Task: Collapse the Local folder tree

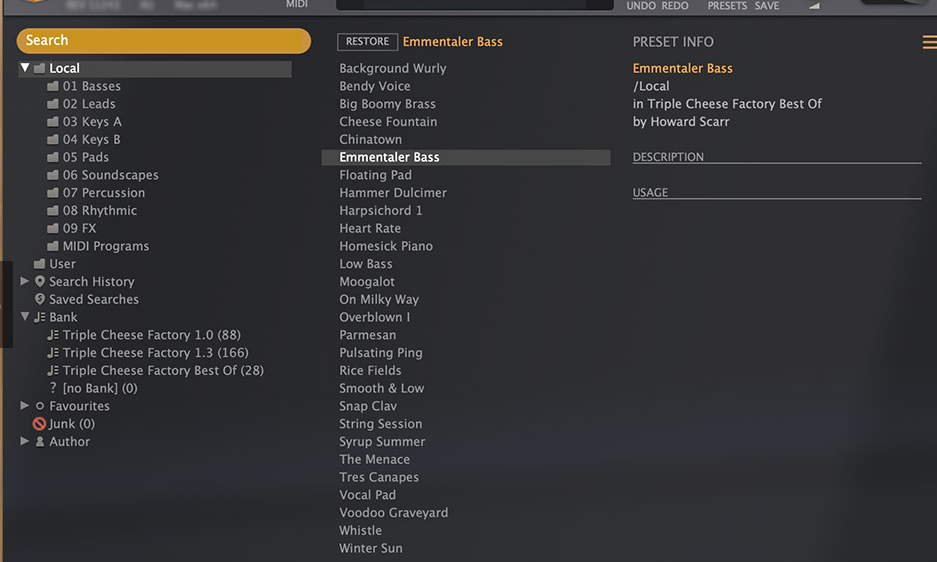Action: 25,68
